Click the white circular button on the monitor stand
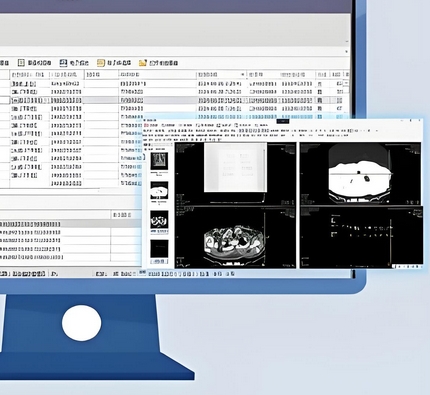The image size is (430, 395). point(82,323)
